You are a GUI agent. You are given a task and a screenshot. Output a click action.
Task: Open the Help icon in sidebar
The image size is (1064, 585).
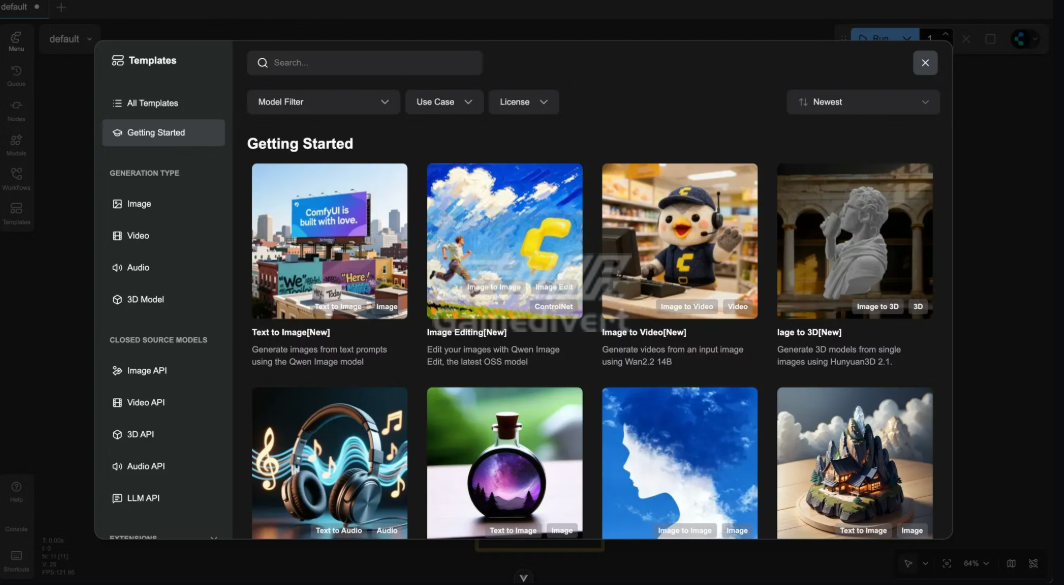(16, 491)
